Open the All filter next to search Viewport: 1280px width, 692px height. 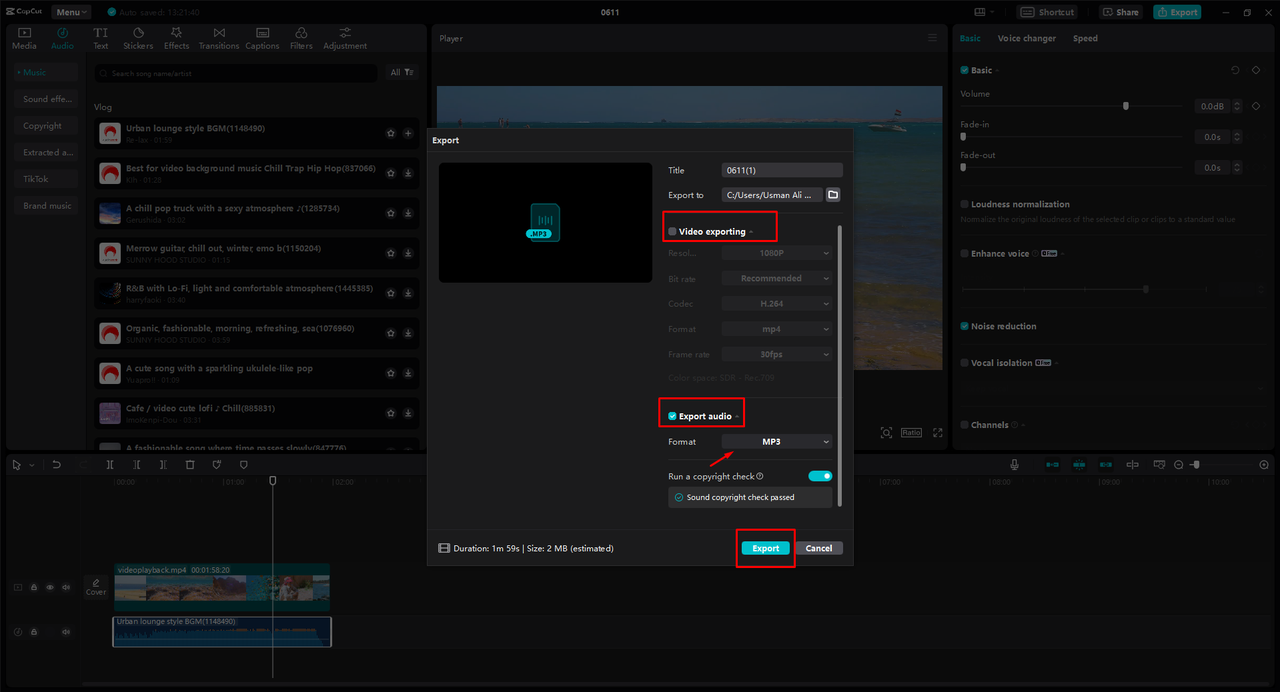(x=402, y=73)
